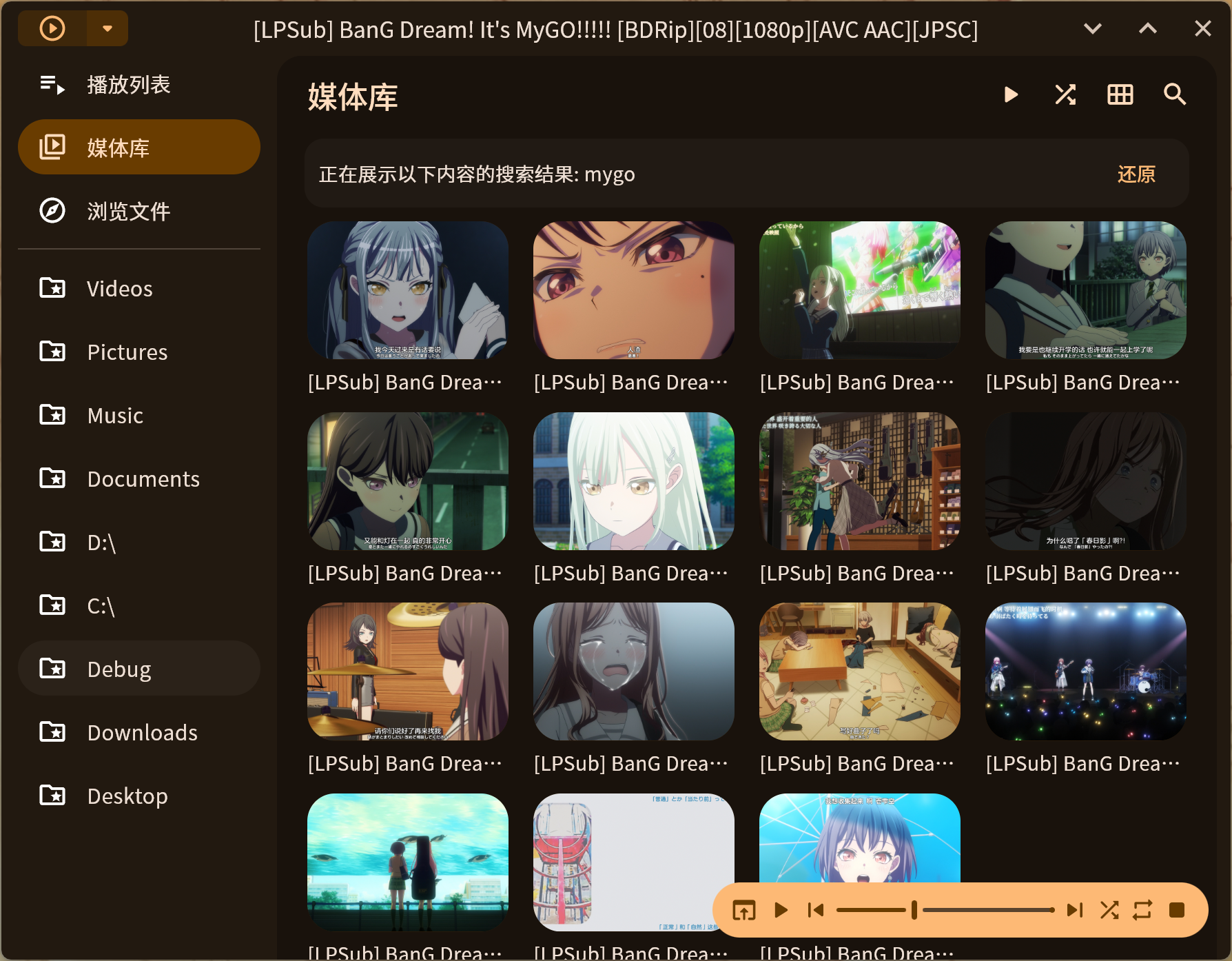
Task: Open the aquarium silhouette thumbnail
Action: (408, 862)
